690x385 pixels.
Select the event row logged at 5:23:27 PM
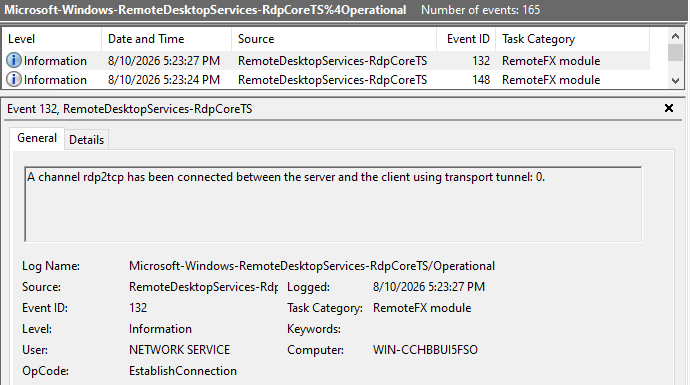click(326, 61)
